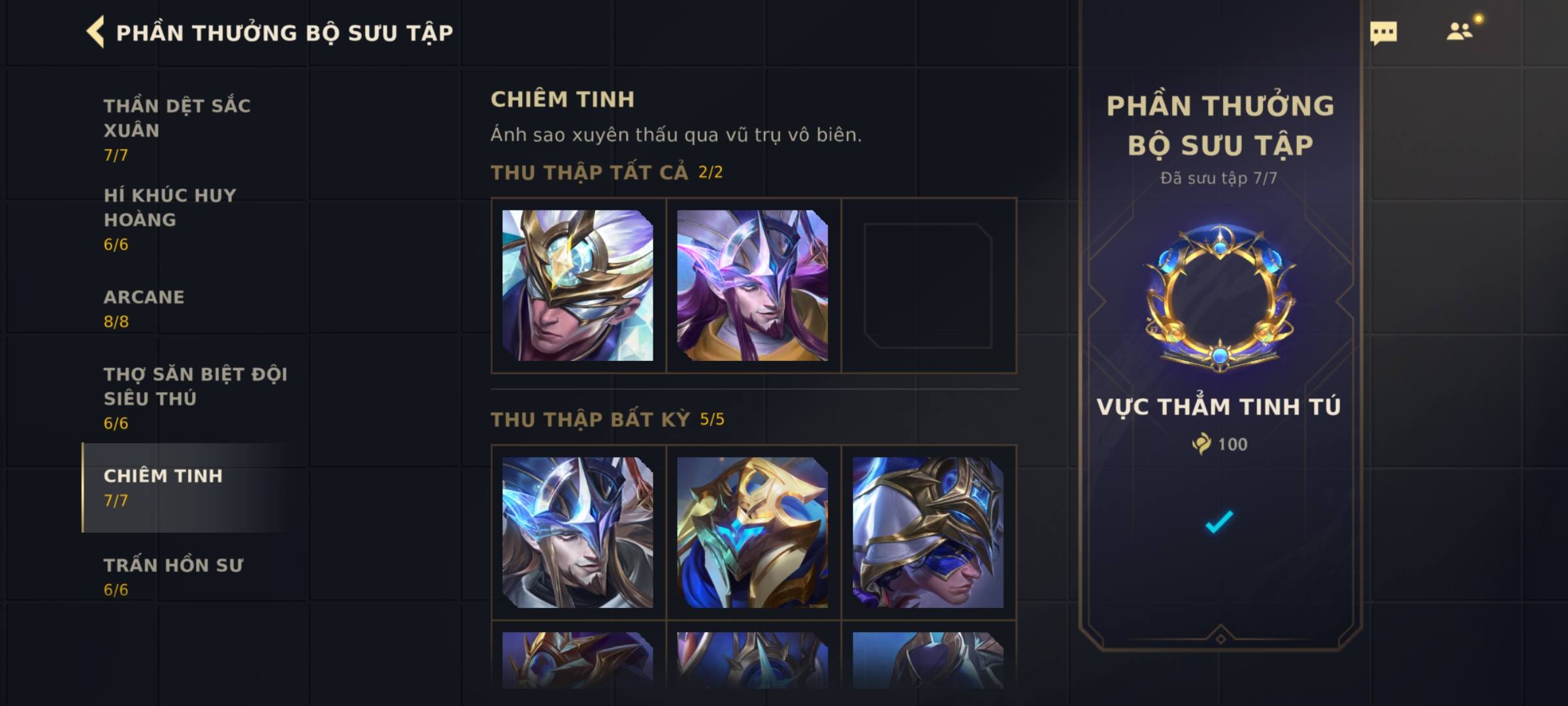
Task: Open the chat speech bubble icon
Action: 1383,33
